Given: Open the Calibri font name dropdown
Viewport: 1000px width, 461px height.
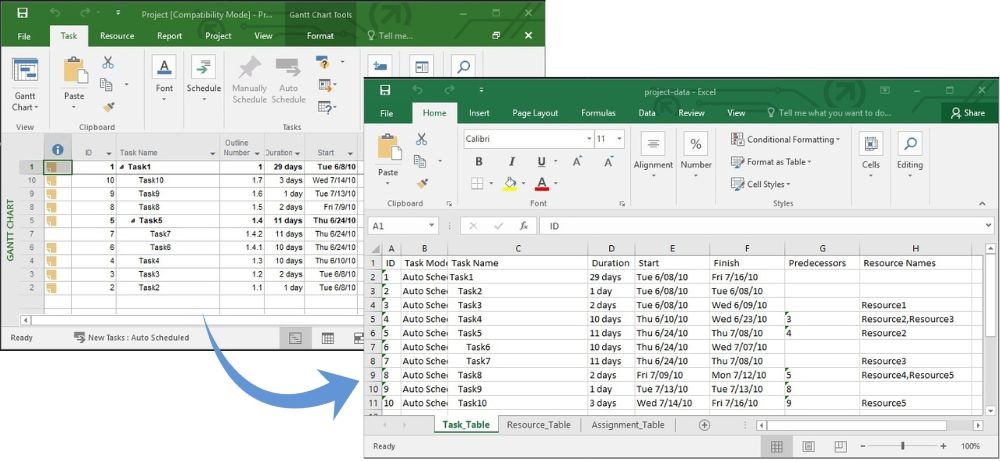Looking at the screenshot, I should click(587, 139).
